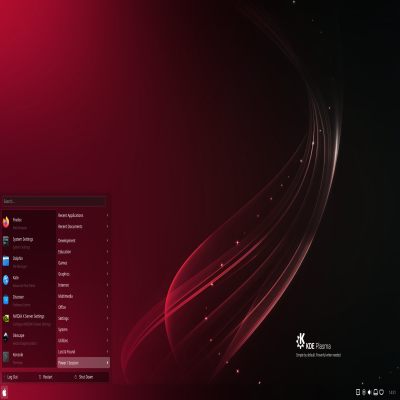Click the Restart button
Screen dimensions: 400x400
click(x=46, y=377)
